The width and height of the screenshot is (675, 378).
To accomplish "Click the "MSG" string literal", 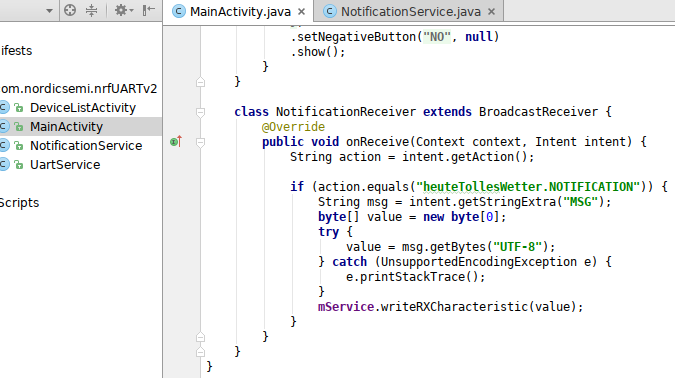I will [580, 202].
